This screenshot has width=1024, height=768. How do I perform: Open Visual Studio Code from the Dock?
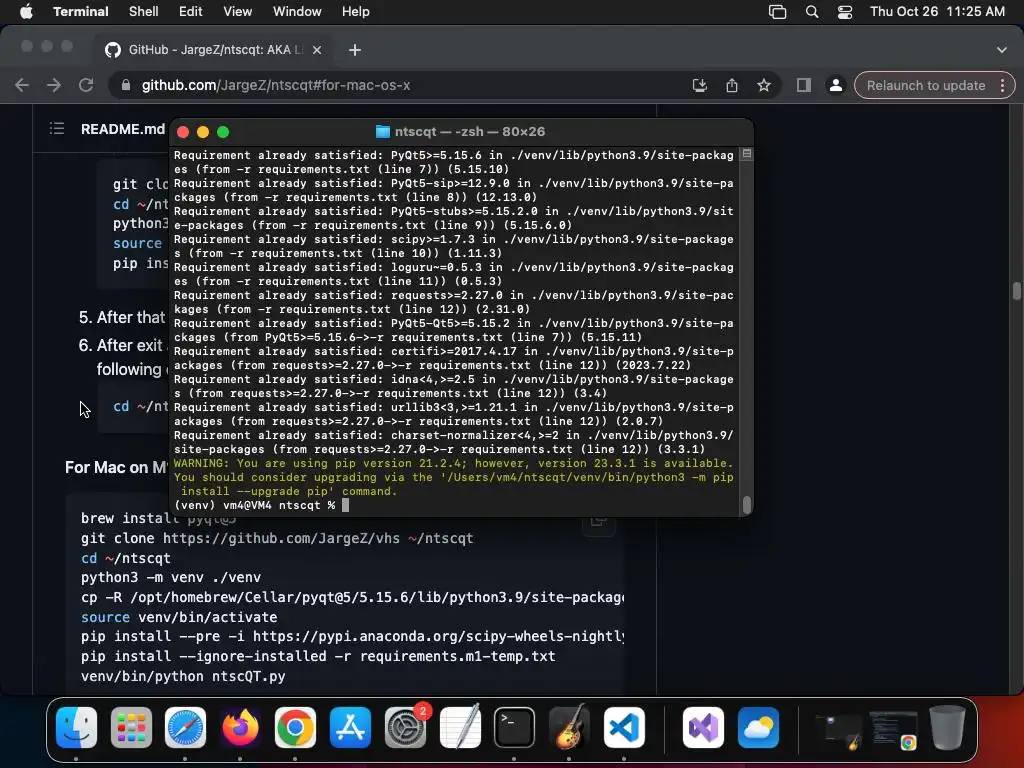624,728
